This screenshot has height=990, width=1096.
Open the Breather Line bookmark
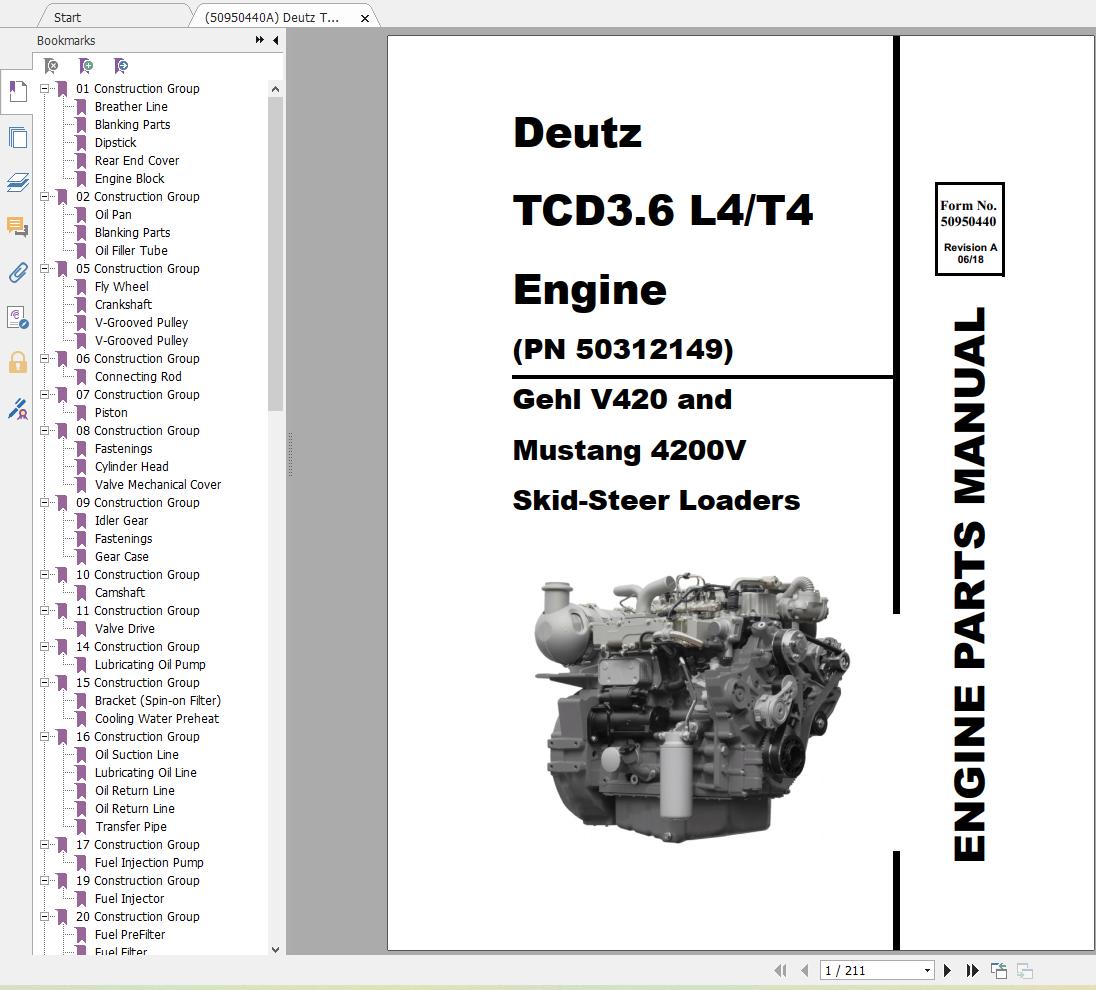coord(131,107)
